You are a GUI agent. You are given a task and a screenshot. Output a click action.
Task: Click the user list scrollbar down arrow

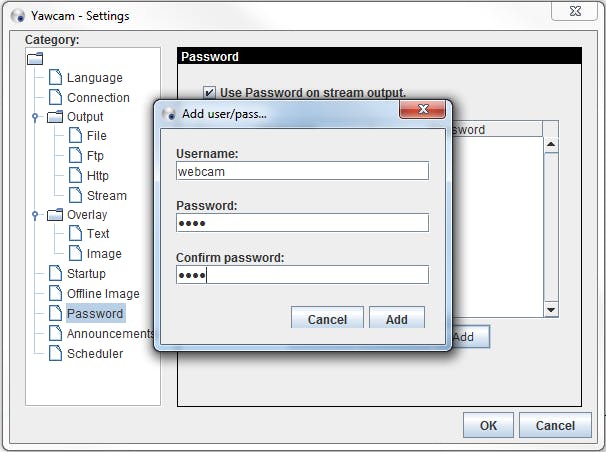pyautogui.click(x=551, y=310)
